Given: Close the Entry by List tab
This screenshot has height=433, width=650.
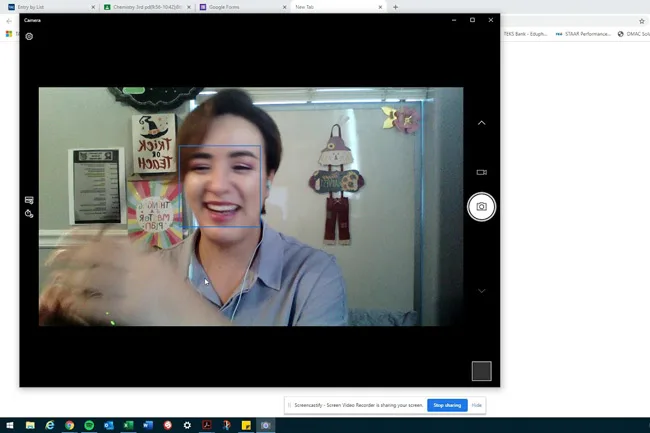Looking at the screenshot, I should (x=93, y=7).
